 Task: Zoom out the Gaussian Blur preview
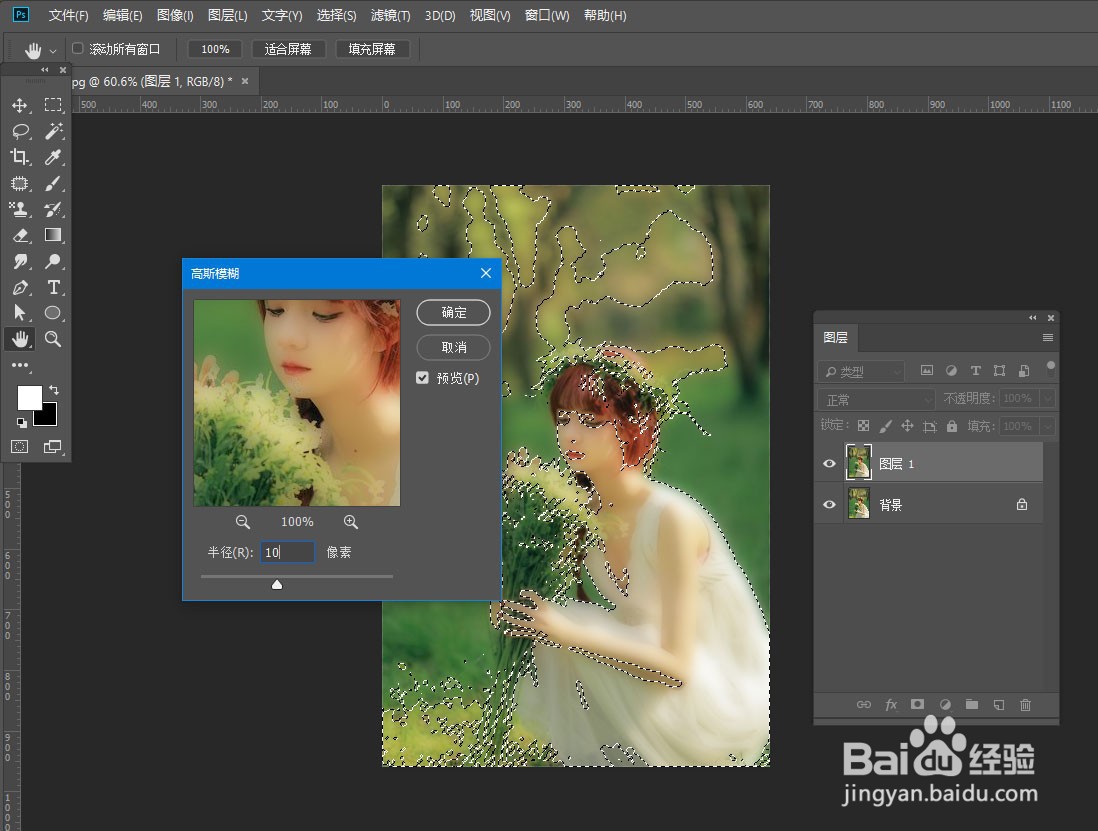[x=242, y=522]
